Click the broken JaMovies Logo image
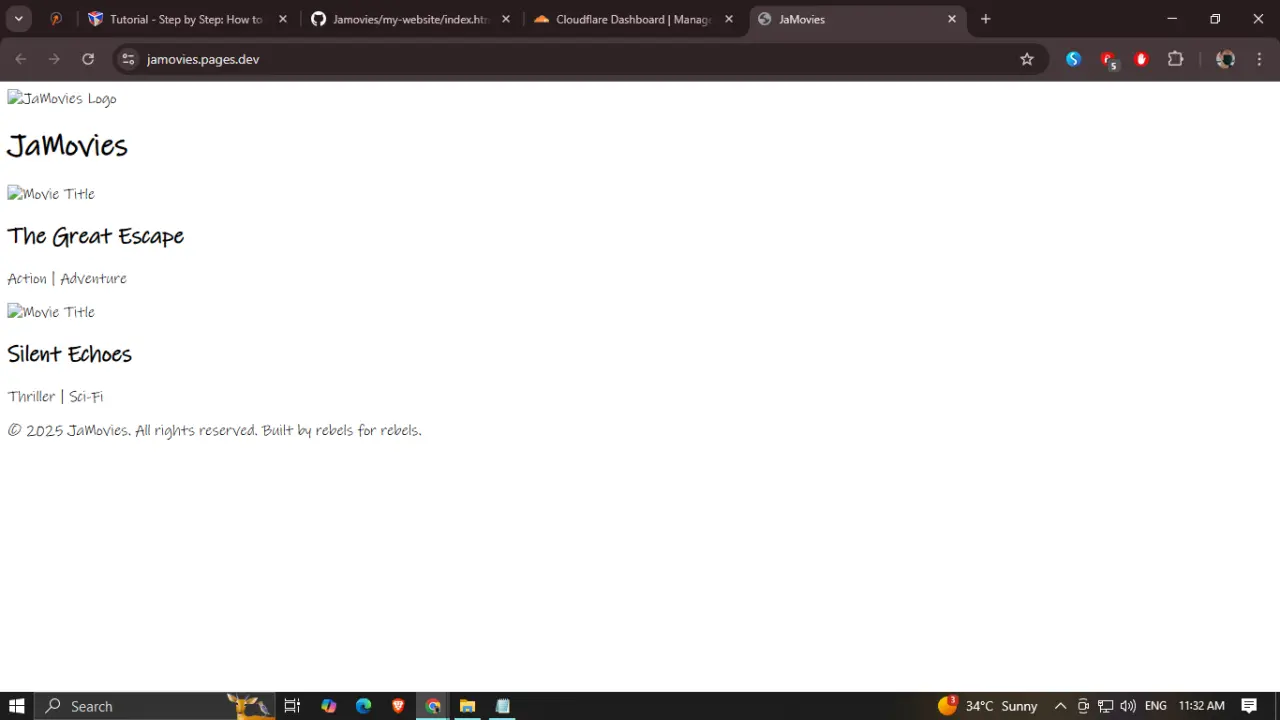Viewport: 1280px width, 720px height. coord(62,98)
